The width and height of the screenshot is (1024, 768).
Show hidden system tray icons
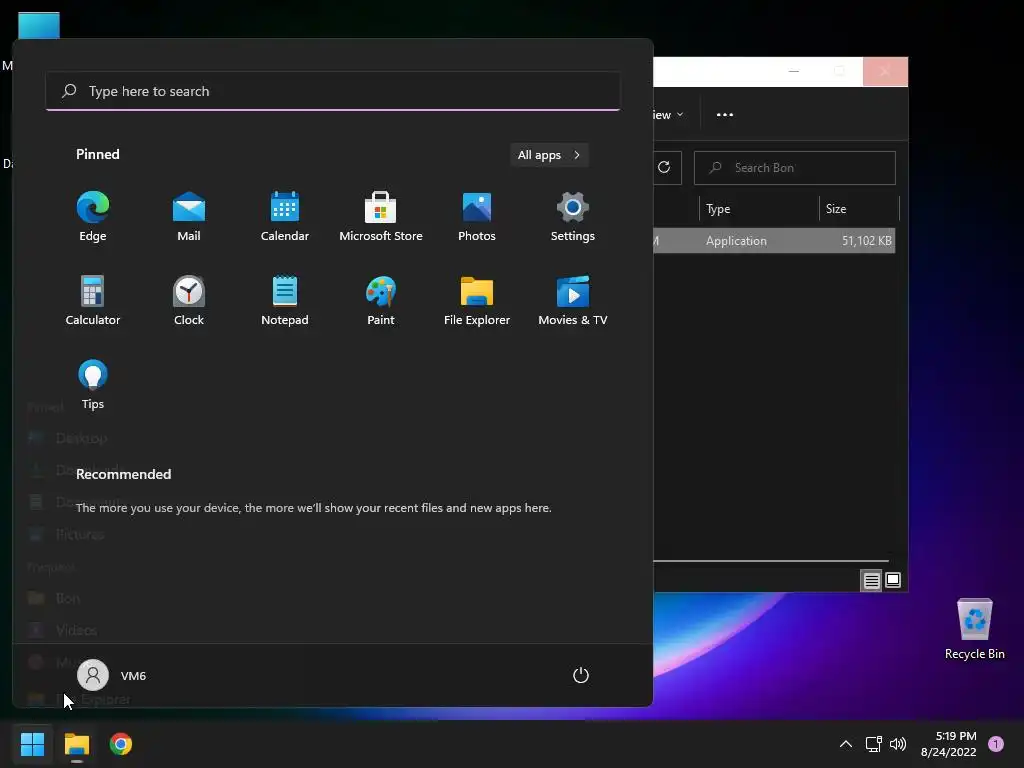coord(846,744)
